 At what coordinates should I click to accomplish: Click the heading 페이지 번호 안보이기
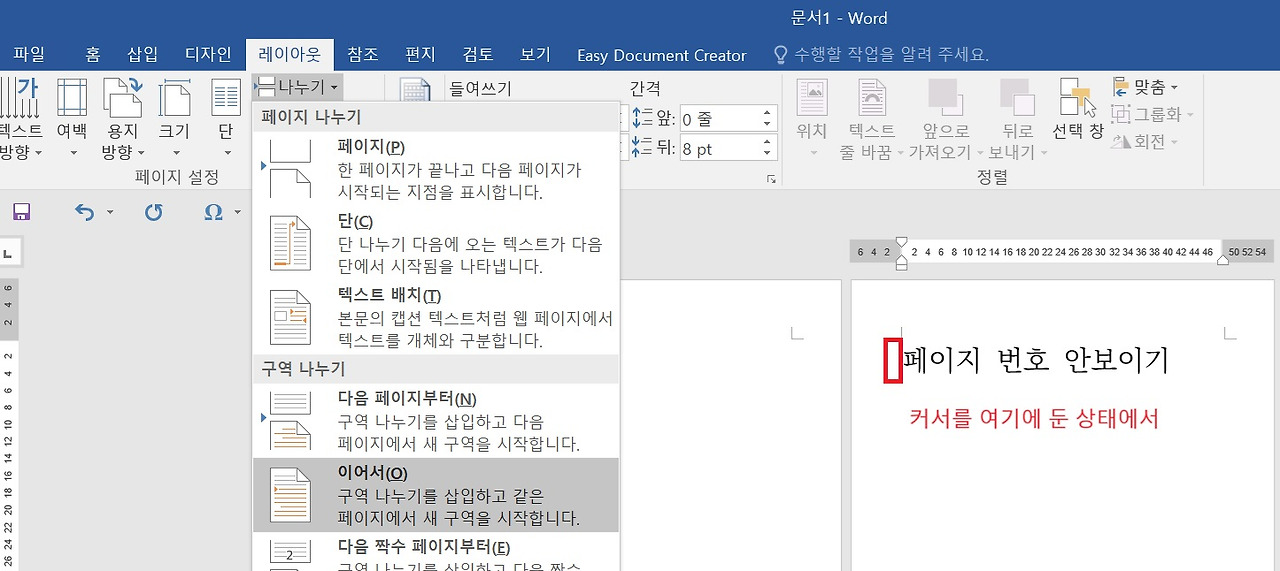pos(1036,360)
